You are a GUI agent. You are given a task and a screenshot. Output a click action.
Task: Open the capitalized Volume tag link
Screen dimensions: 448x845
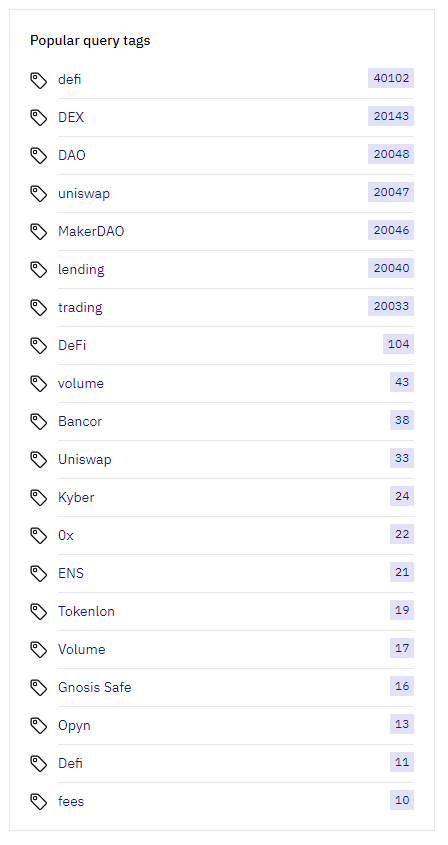[82, 649]
